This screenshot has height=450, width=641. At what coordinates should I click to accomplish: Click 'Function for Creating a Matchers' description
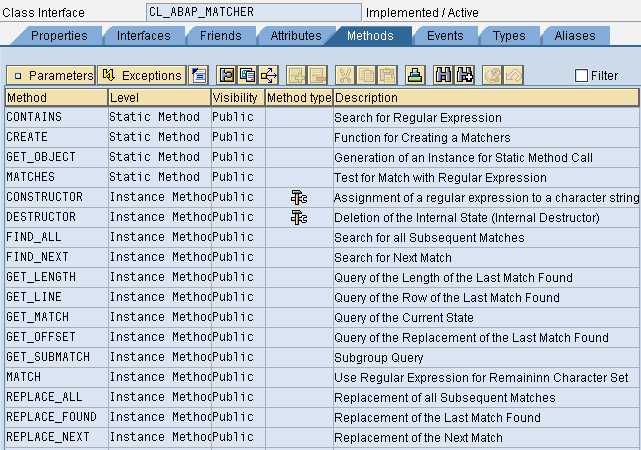422,138
